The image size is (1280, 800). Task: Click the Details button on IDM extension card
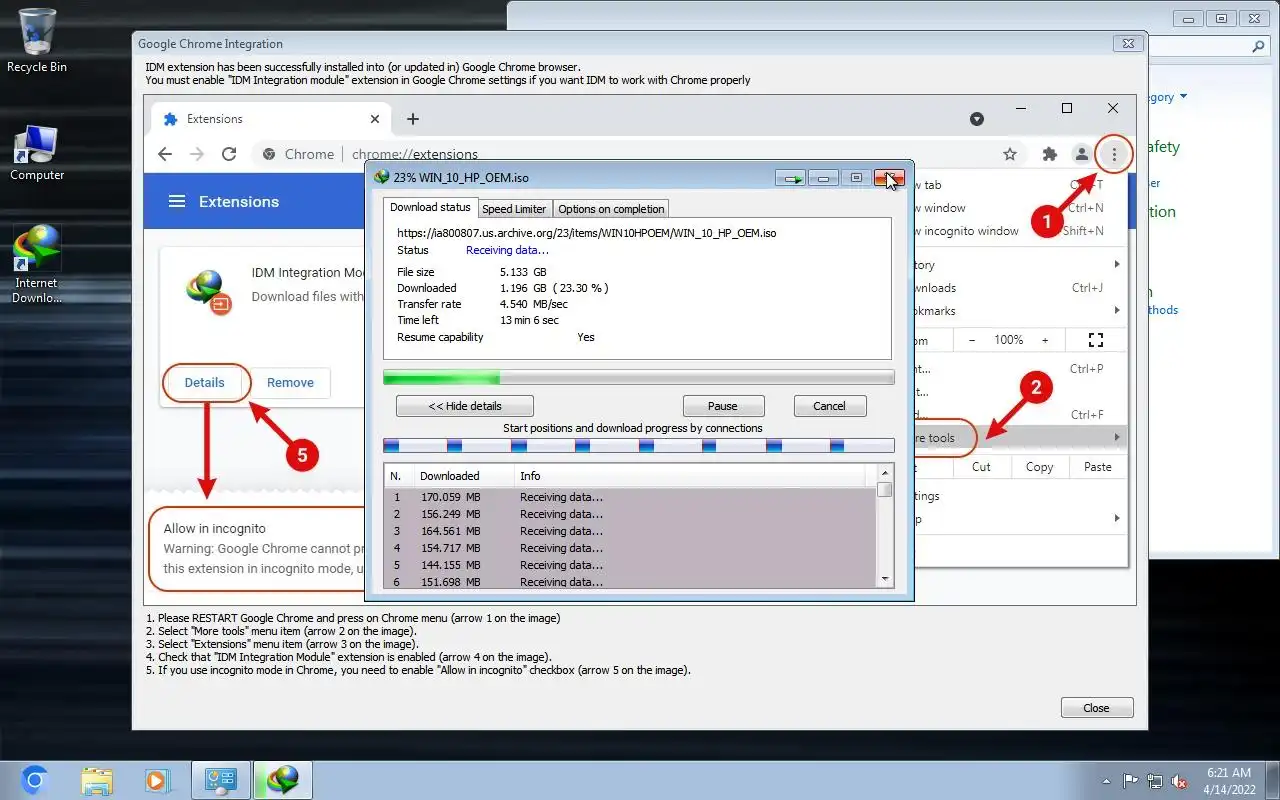click(205, 382)
